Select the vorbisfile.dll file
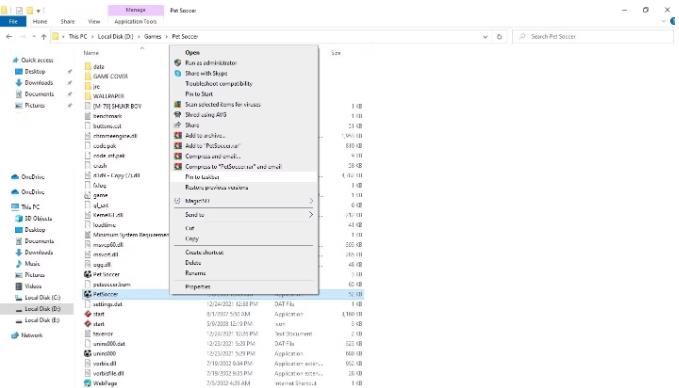 tap(108, 373)
